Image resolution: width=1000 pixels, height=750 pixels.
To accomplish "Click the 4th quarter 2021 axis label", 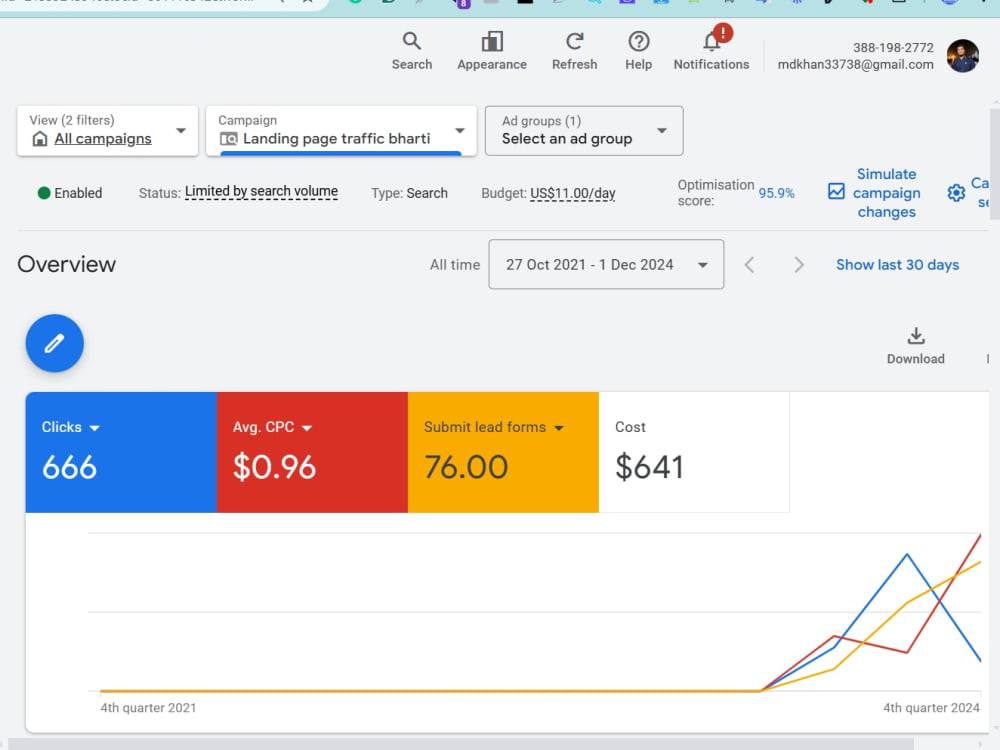I will (148, 708).
